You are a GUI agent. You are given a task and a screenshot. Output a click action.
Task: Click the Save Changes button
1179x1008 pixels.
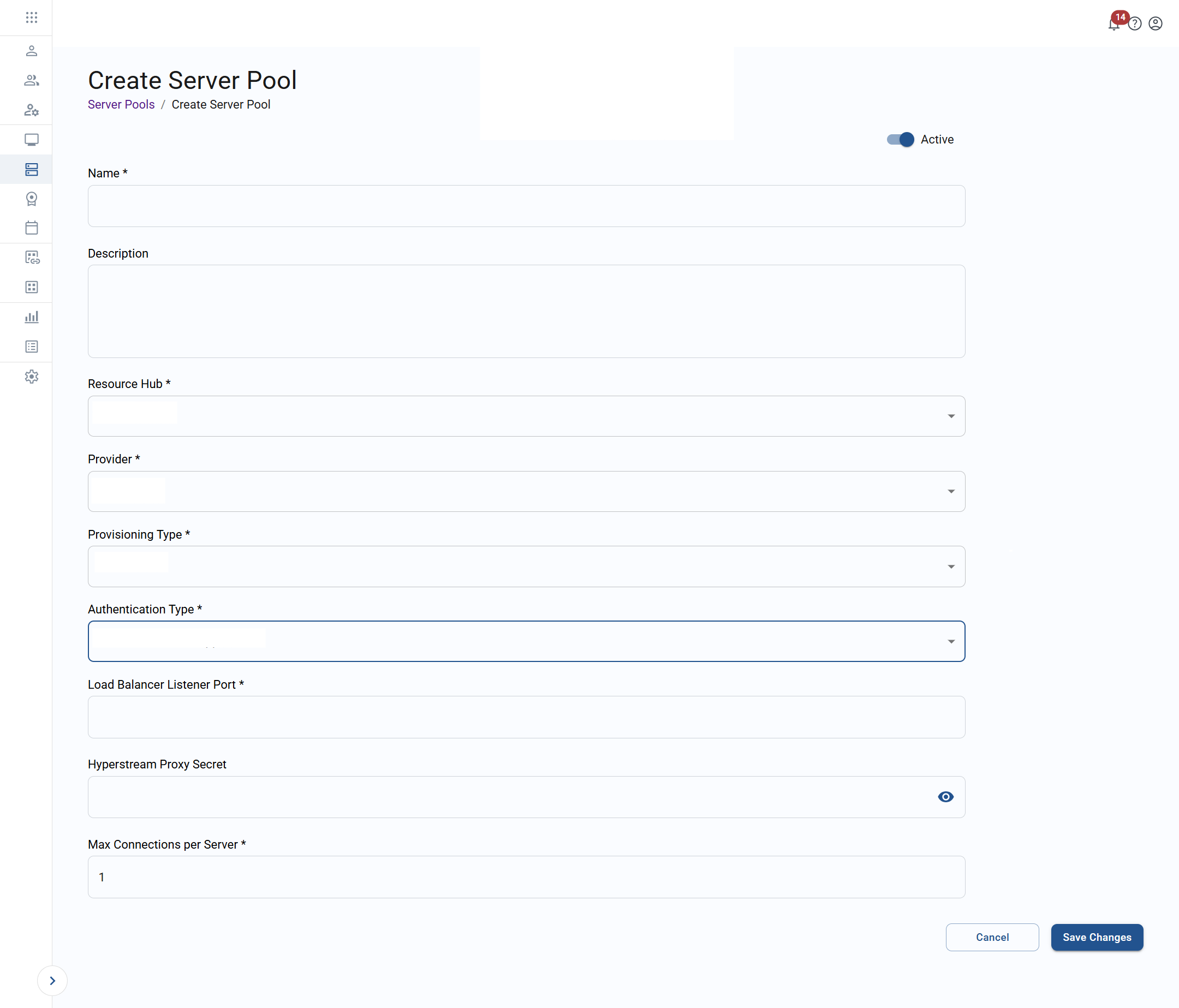point(1097,937)
